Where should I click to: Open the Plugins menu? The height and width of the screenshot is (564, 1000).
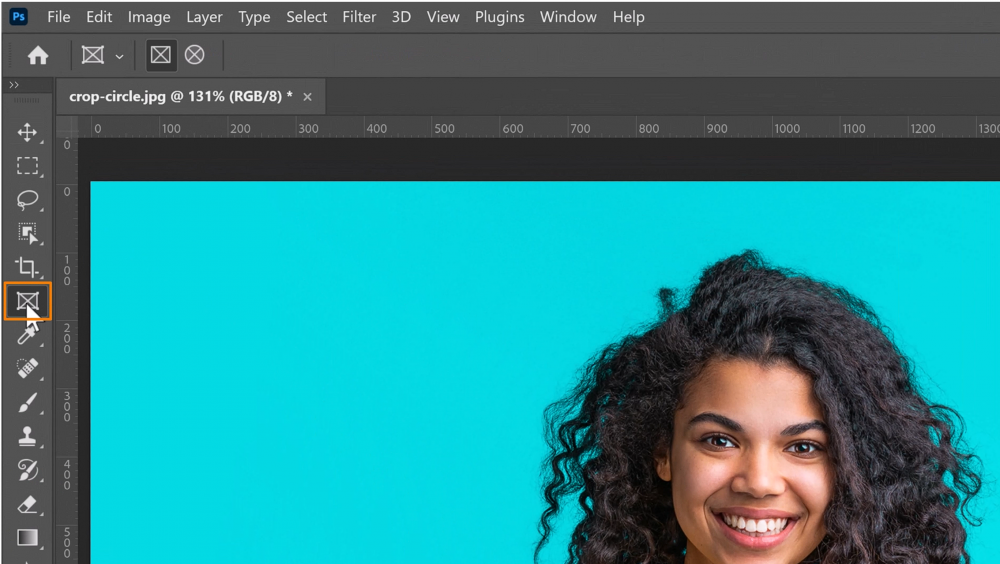[499, 17]
